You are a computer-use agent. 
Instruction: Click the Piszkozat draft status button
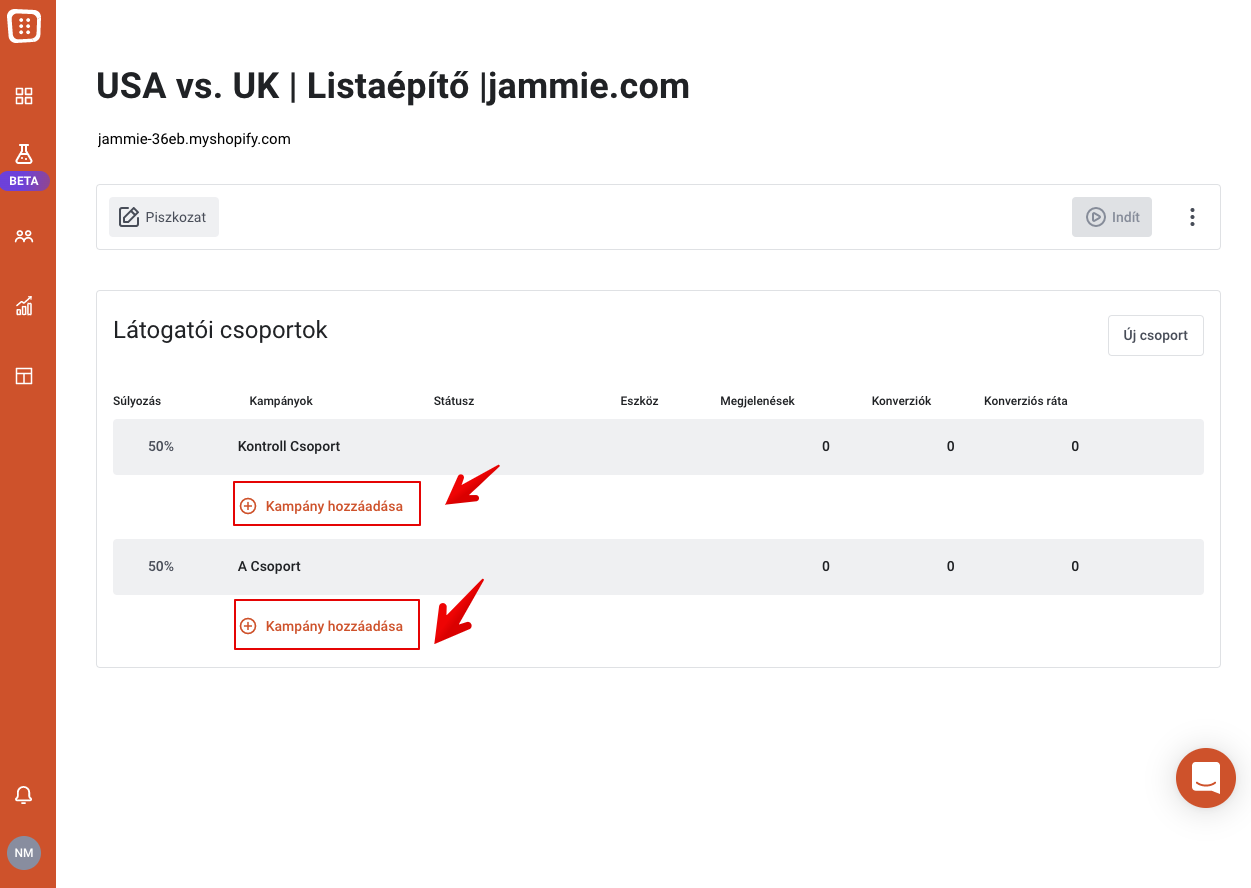click(x=164, y=217)
